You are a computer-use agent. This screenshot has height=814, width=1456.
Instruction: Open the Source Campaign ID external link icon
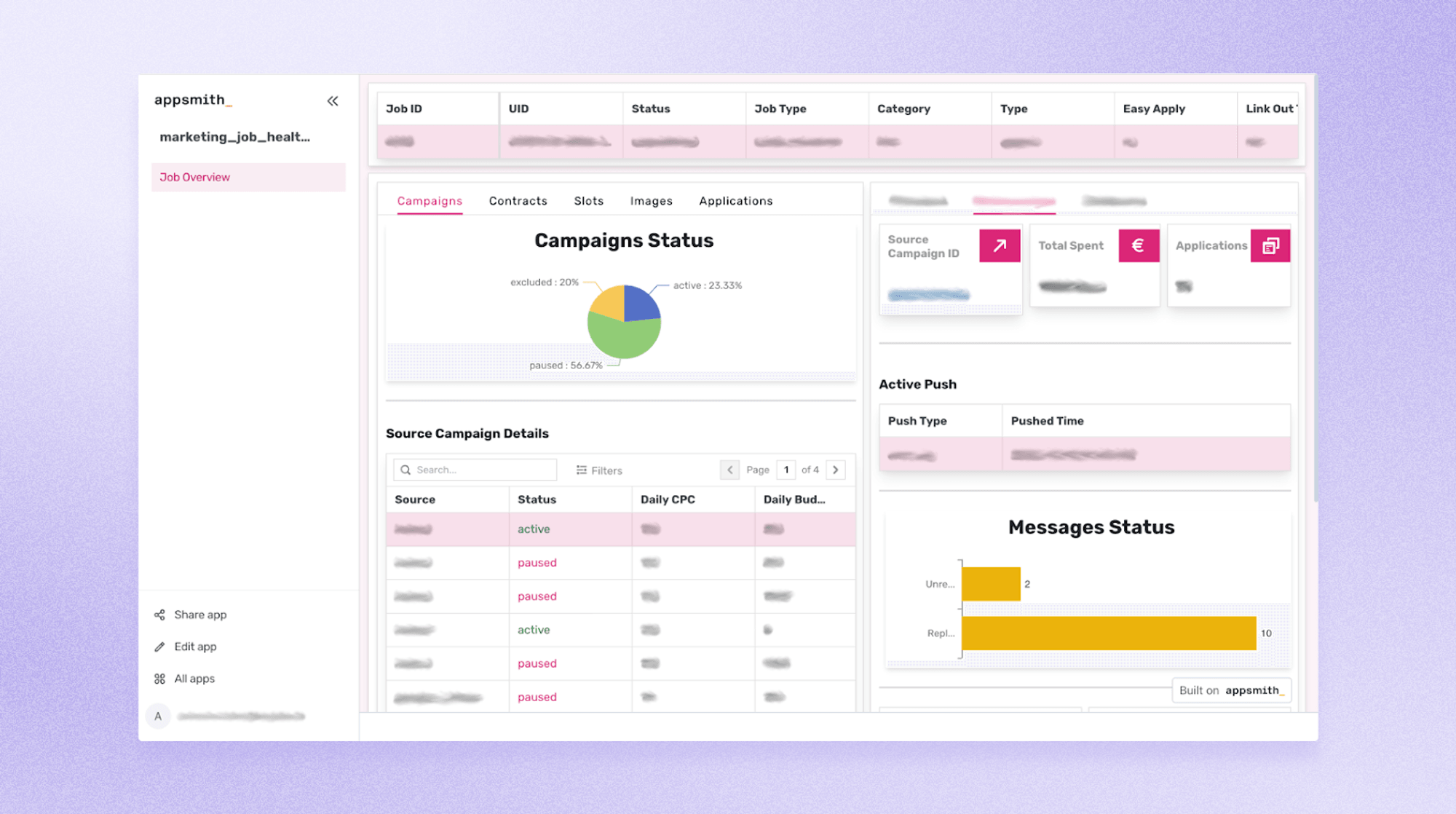[x=1000, y=246]
